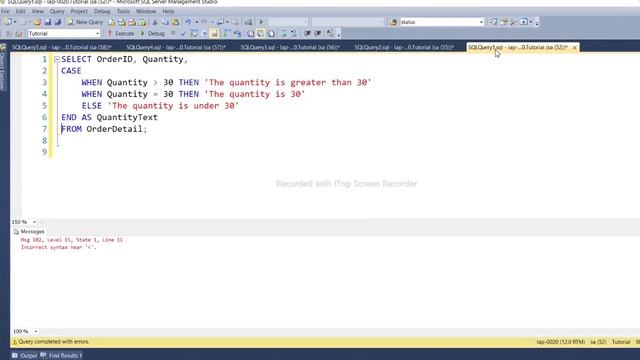640x360 pixels.
Task: Open the Output panel tab
Action: tap(24, 356)
